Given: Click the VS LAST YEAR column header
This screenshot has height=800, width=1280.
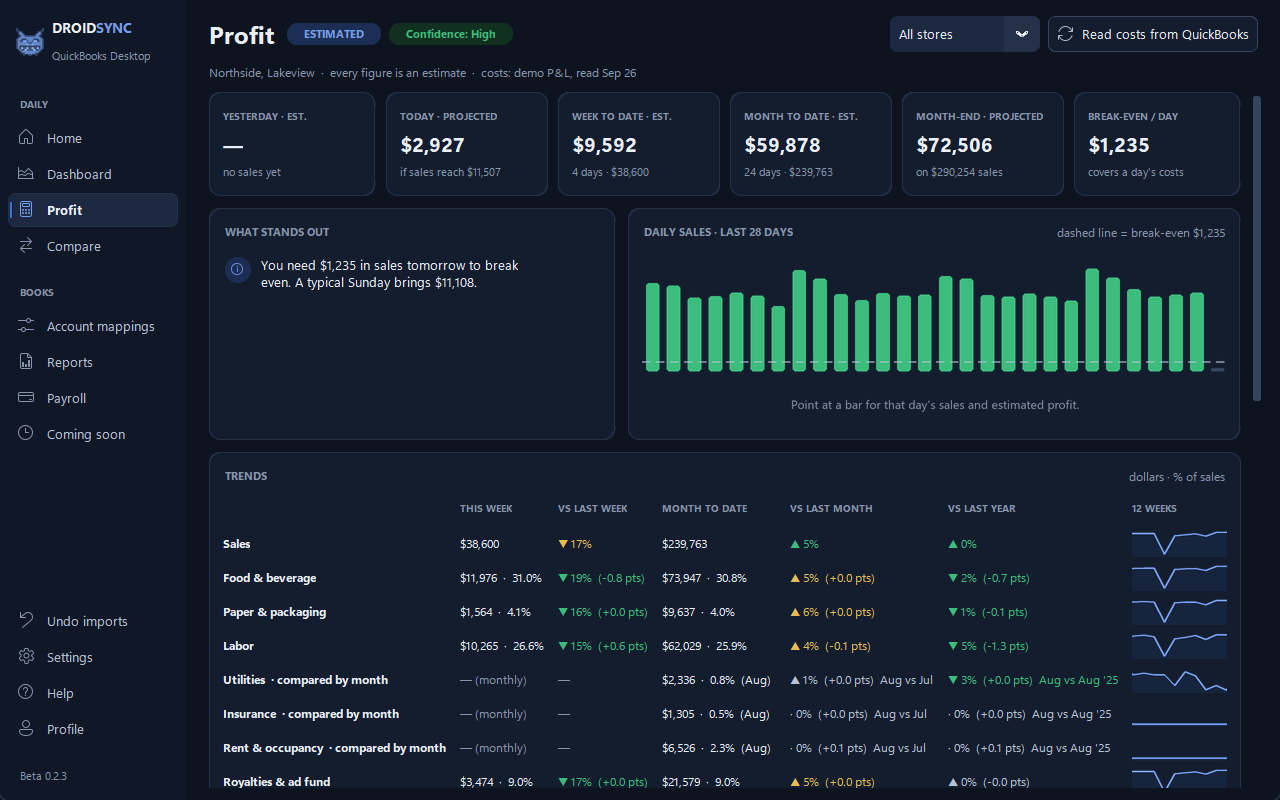Looking at the screenshot, I should 982,509.
